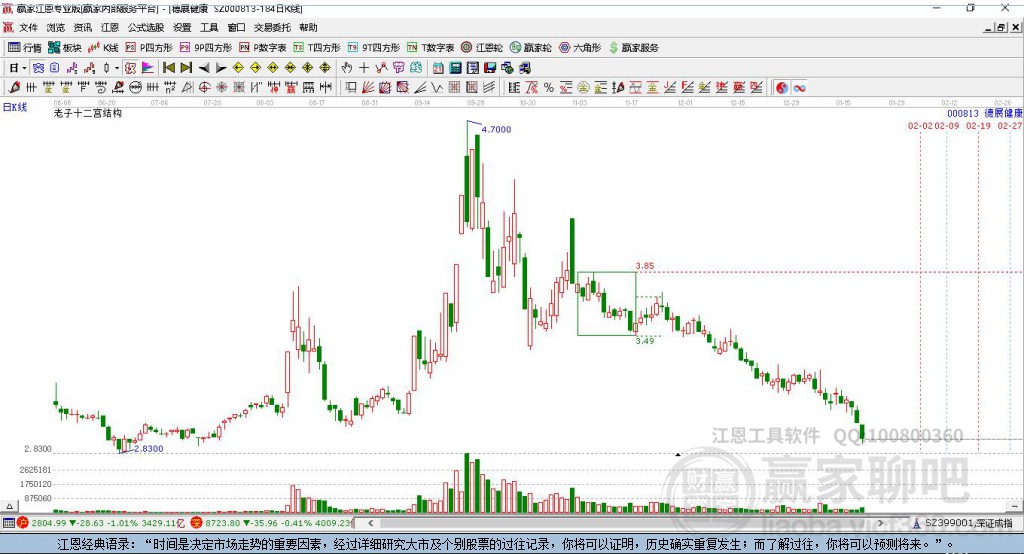
Task: Click the black left arrow icon
Action: point(204,68)
